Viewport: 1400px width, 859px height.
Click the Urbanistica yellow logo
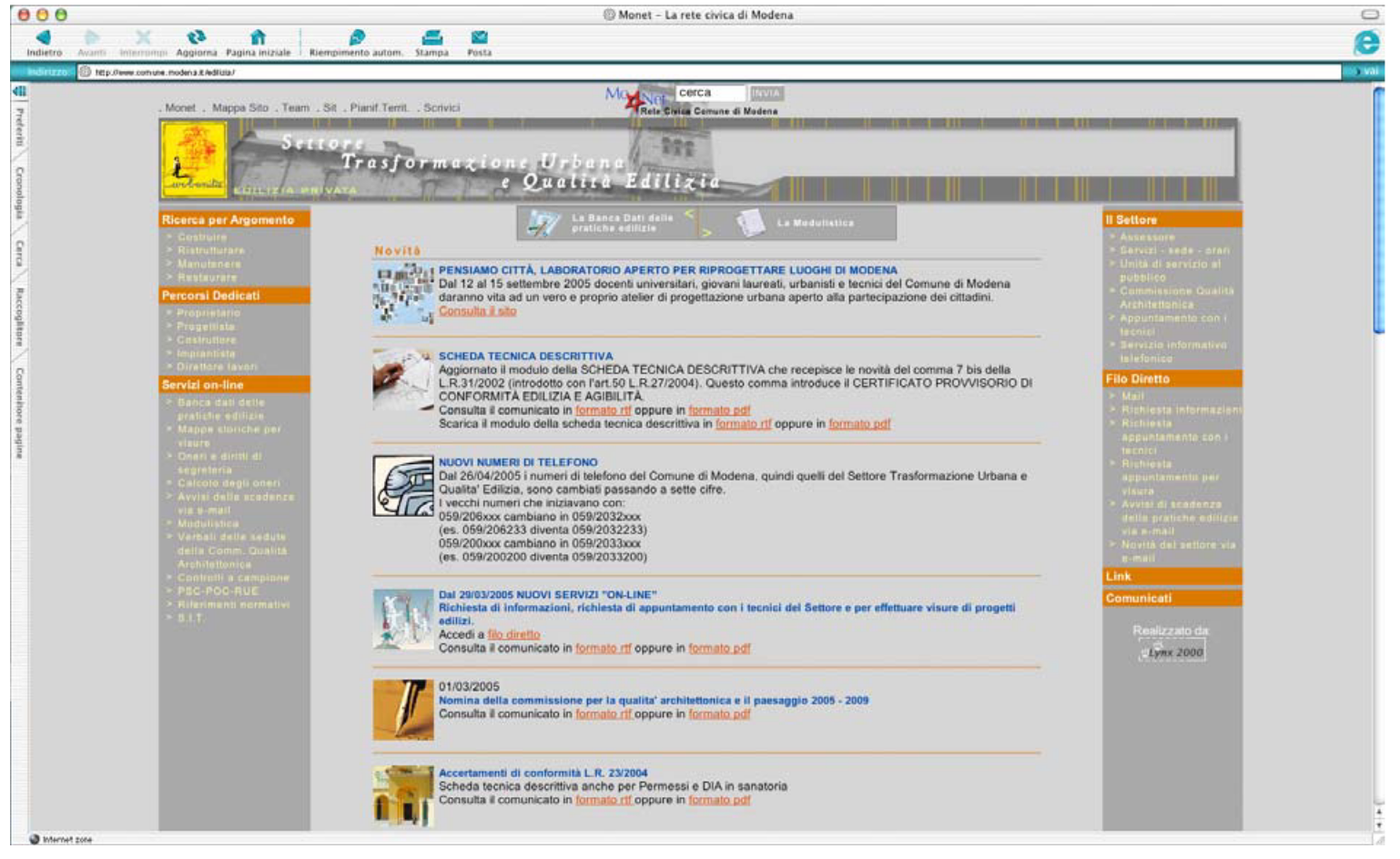[194, 160]
